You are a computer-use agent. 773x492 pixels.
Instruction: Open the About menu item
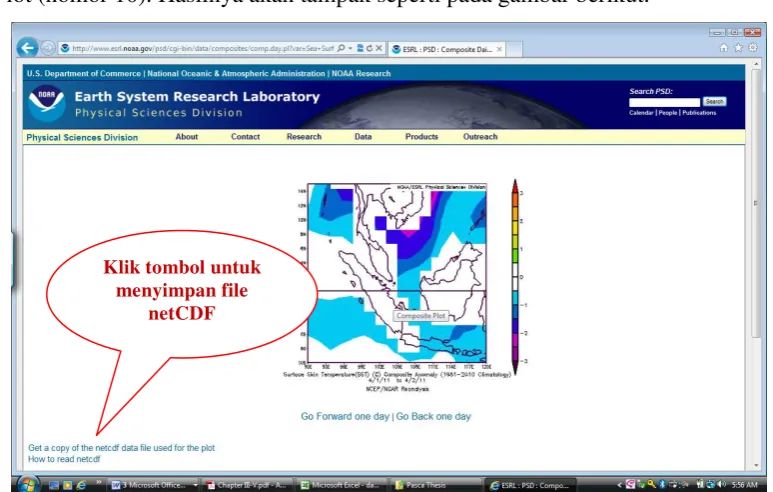pos(187,137)
